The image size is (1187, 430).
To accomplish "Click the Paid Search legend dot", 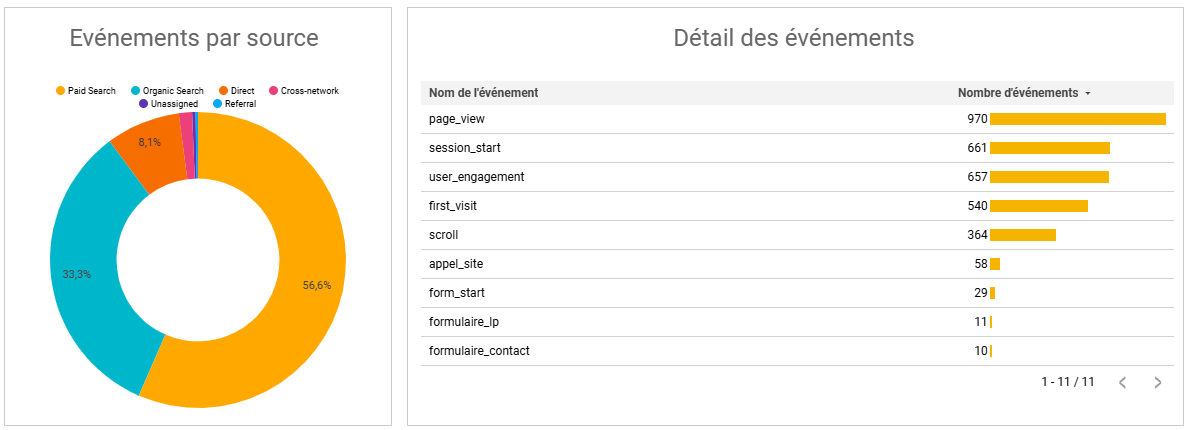I will tap(61, 91).
